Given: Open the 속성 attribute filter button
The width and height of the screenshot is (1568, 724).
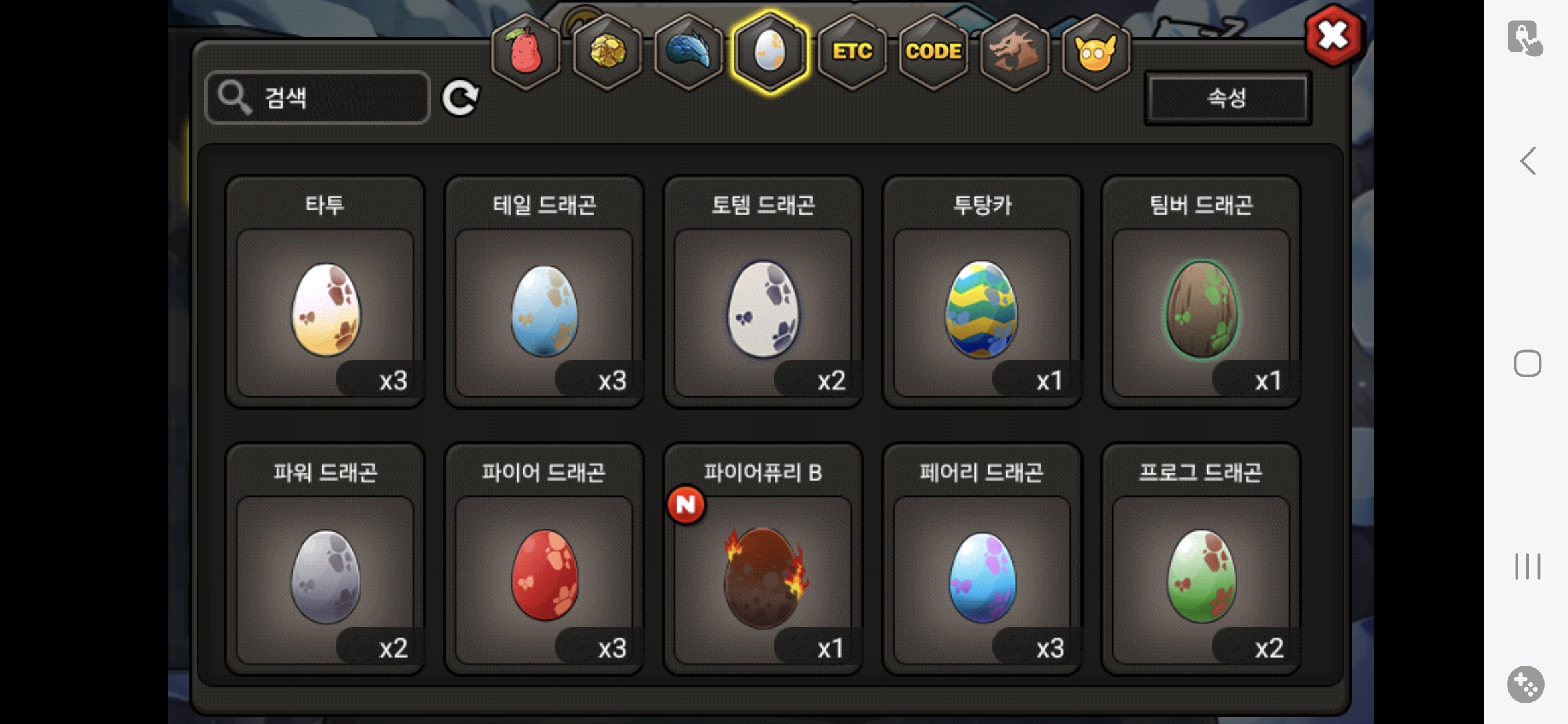Looking at the screenshot, I should pyautogui.click(x=1228, y=99).
